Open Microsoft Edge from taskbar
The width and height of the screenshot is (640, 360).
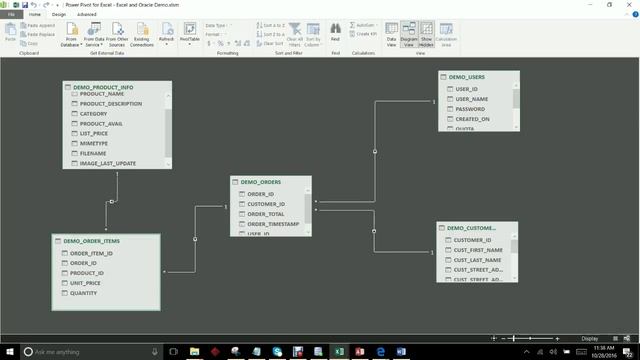click(x=380, y=351)
